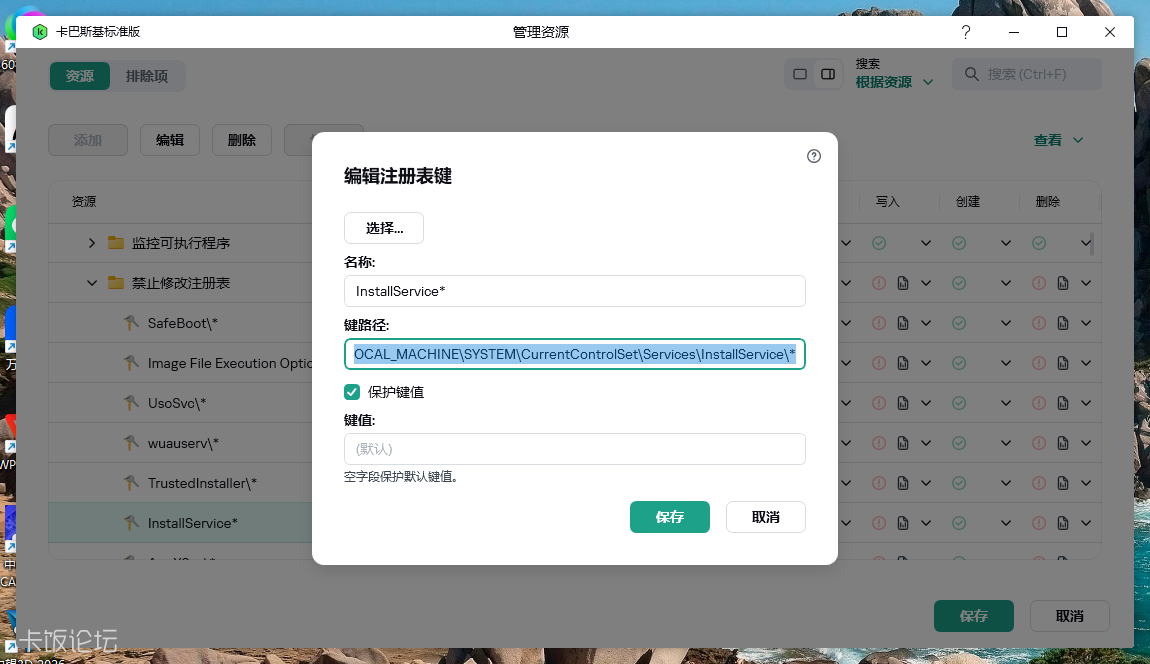Click the 创建 allow icon in the wuauserv\* row
The width and height of the screenshot is (1150, 664).
(x=959, y=443)
